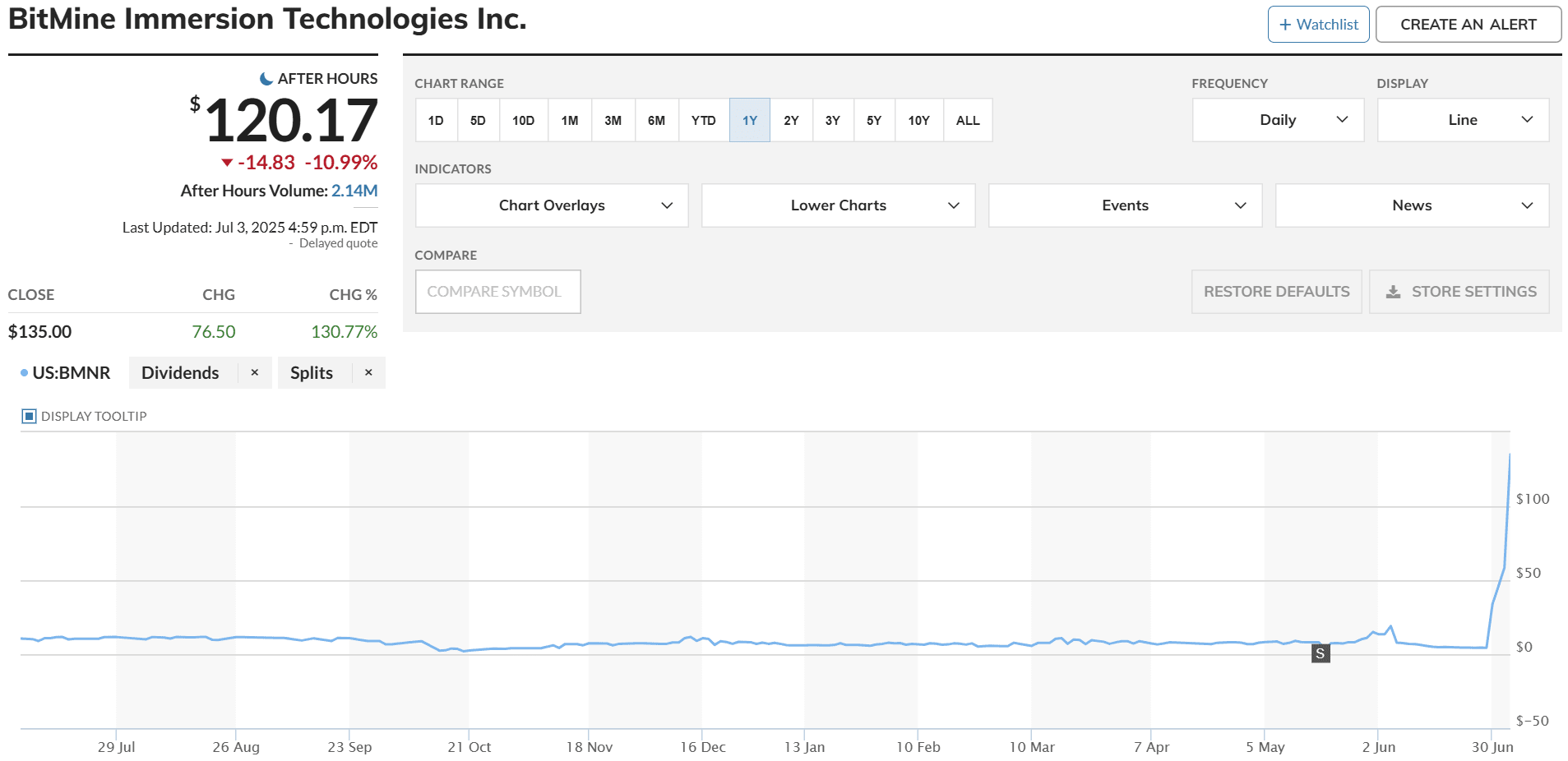The image size is (1568, 761).
Task: Click the After Hours moon icon
Action: [266, 79]
